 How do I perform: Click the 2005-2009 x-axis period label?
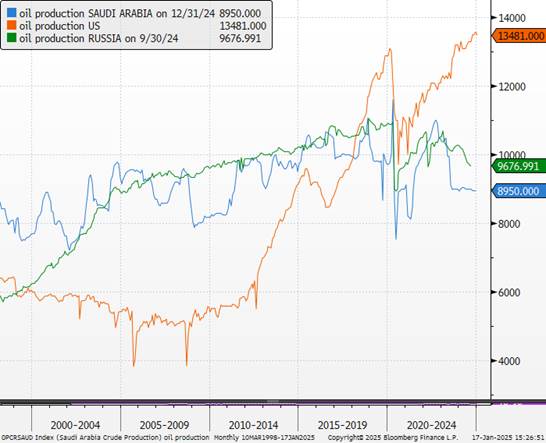click(164, 425)
